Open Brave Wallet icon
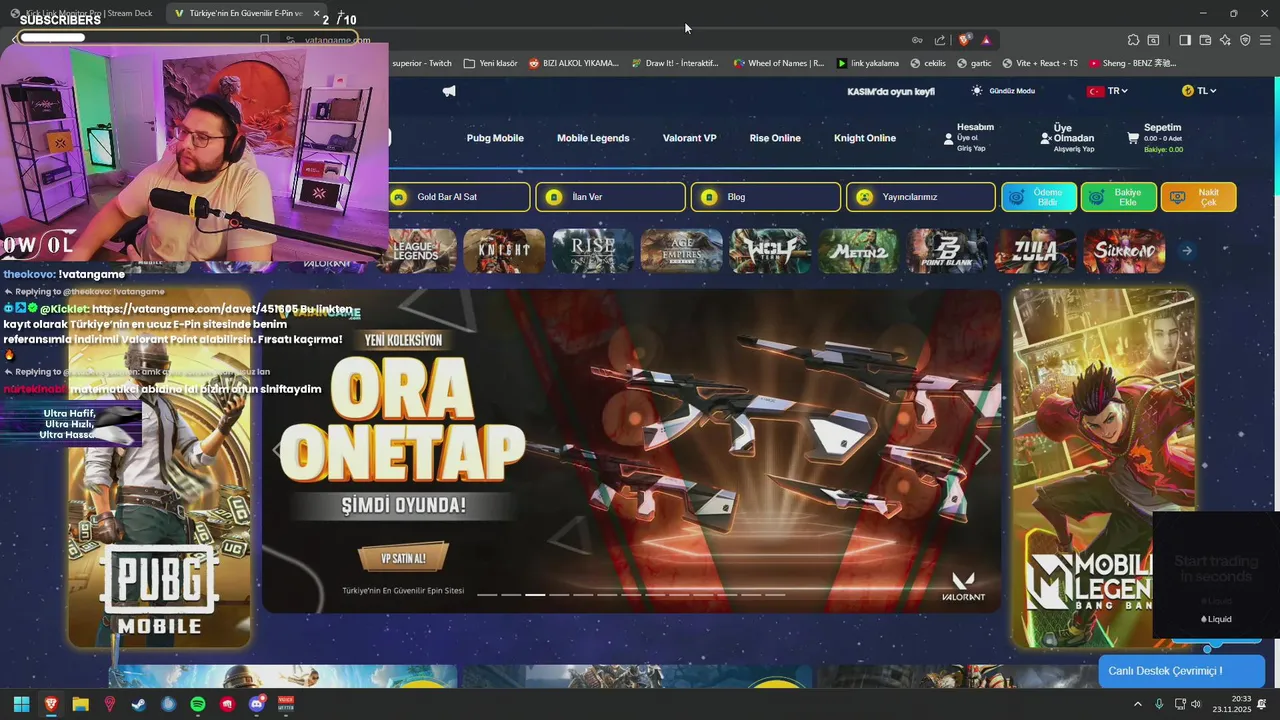 pos(1205,40)
